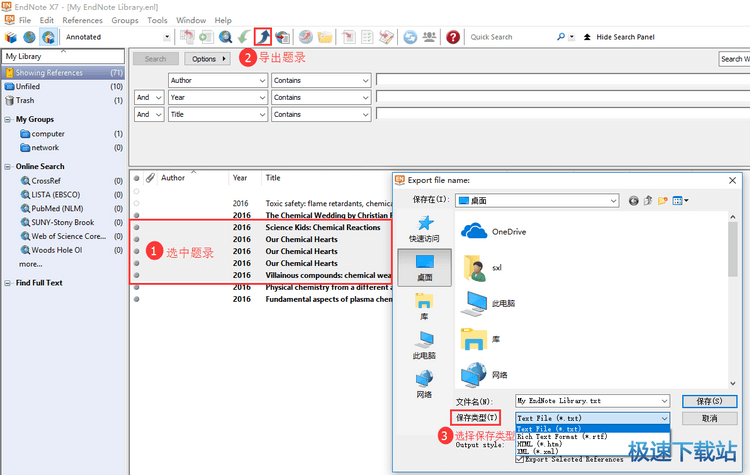The height and width of the screenshot is (475, 750).
Task: Click the dialog file list vertical scrollbar
Action: (732, 299)
